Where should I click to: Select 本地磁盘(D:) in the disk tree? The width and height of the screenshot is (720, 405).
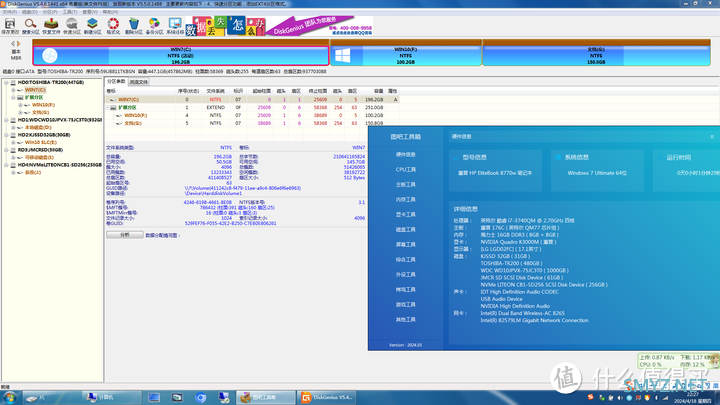pyautogui.click(x=38, y=128)
